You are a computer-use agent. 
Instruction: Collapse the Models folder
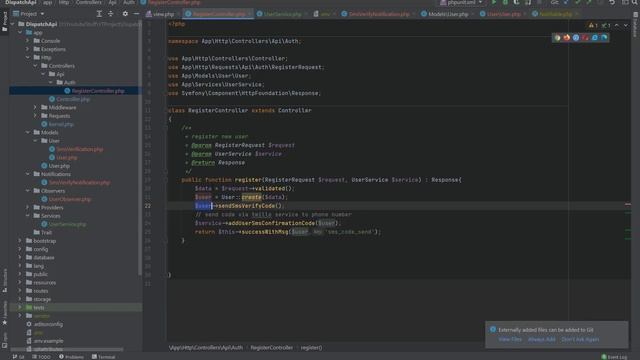tap(28, 132)
